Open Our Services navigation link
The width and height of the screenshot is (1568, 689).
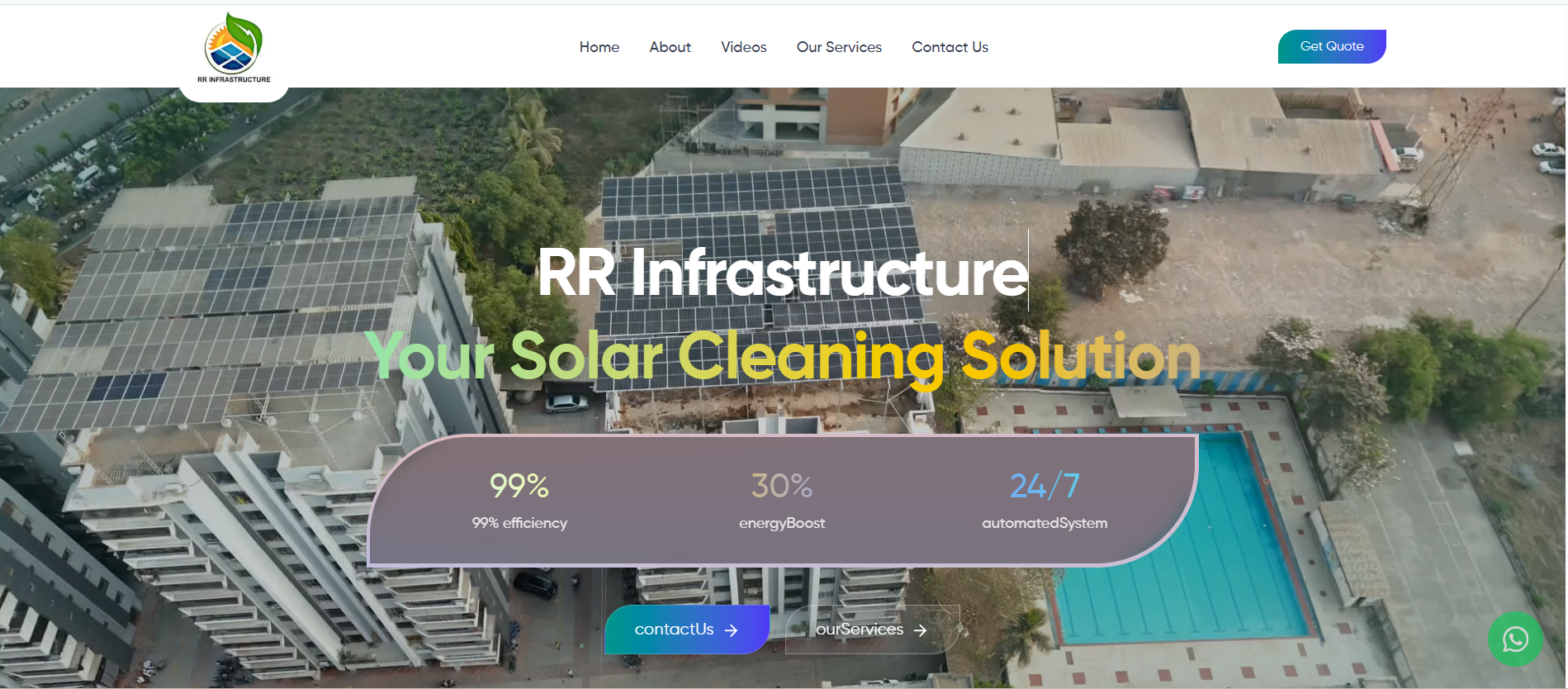tap(839, 47)
